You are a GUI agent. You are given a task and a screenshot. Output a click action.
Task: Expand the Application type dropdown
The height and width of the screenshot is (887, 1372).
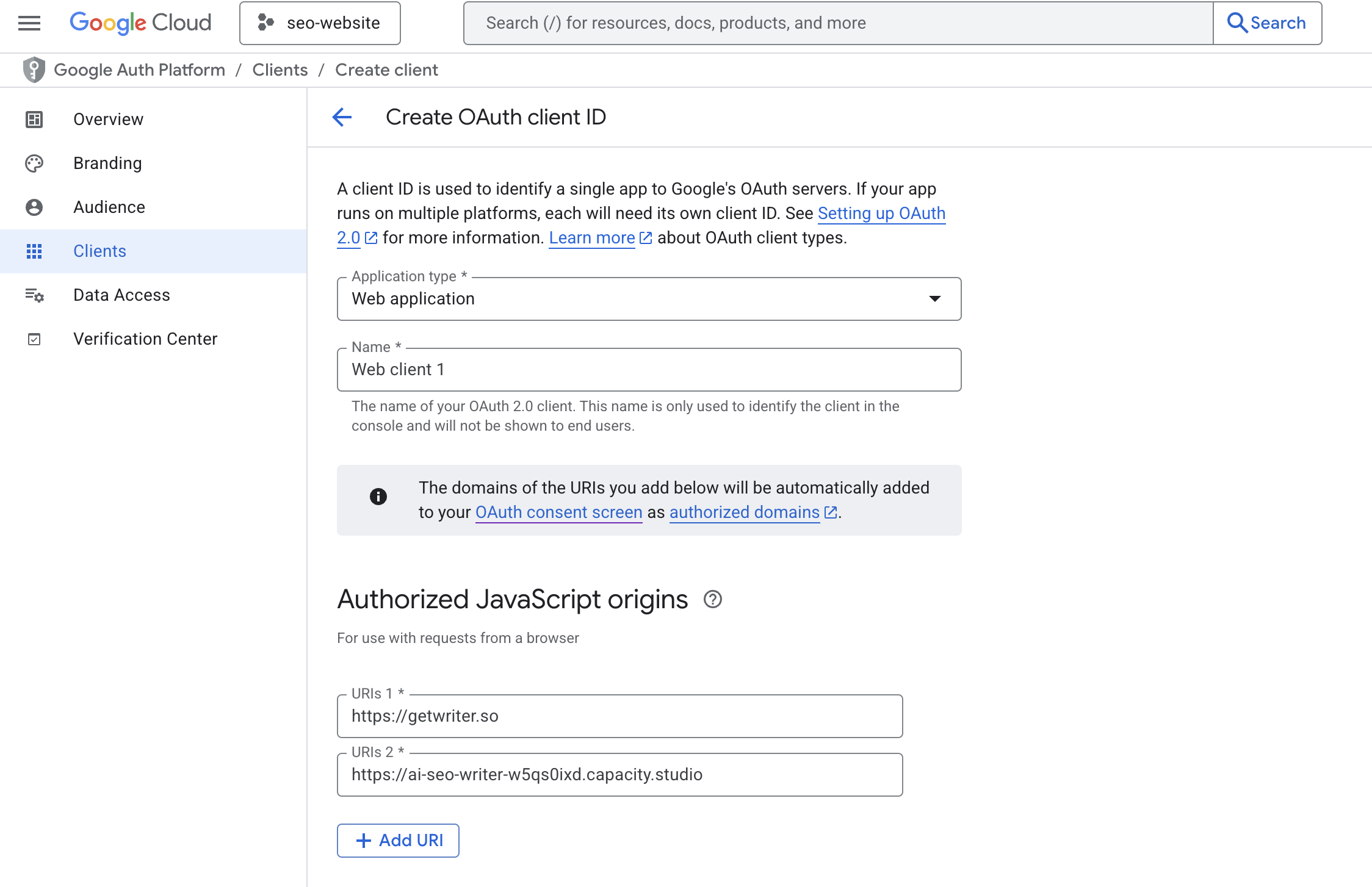click(649, 299)
